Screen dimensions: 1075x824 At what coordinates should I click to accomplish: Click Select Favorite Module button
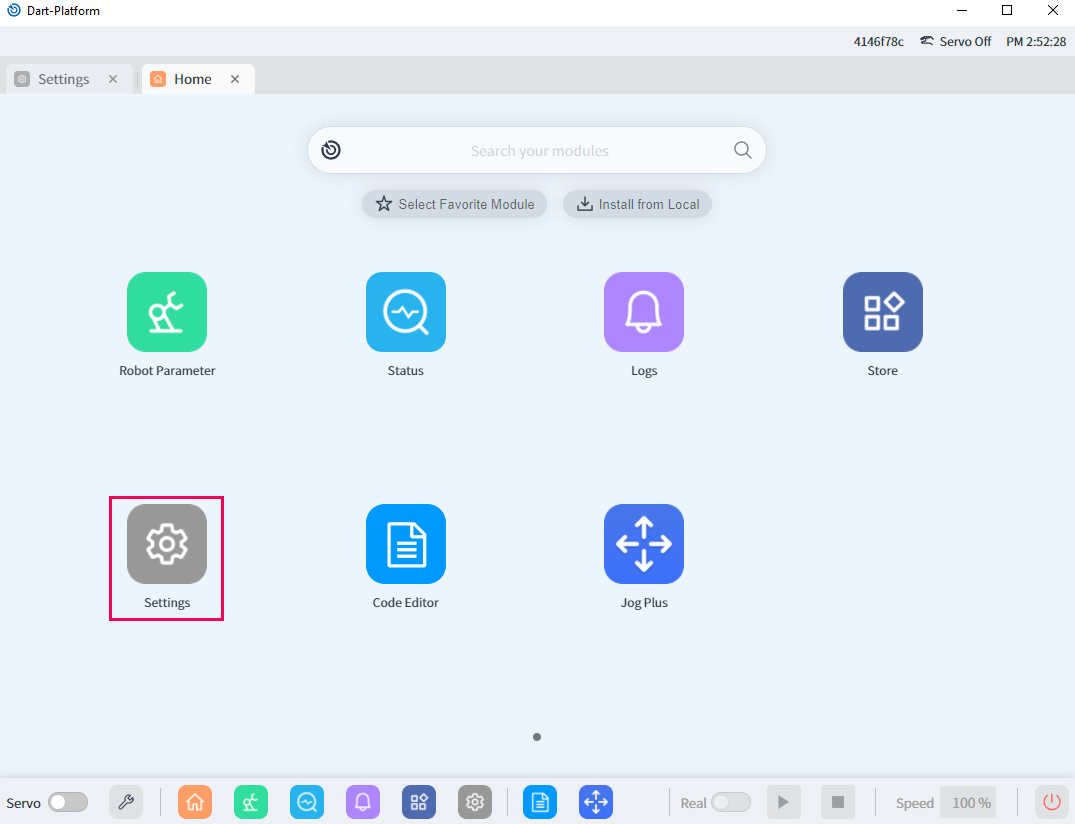tap(454, 204)
